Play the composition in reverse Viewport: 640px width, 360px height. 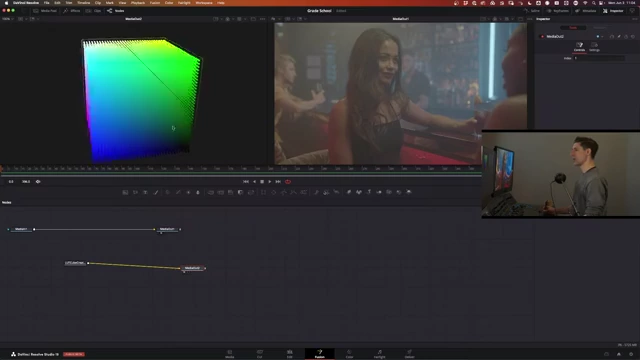click(254, 182)
